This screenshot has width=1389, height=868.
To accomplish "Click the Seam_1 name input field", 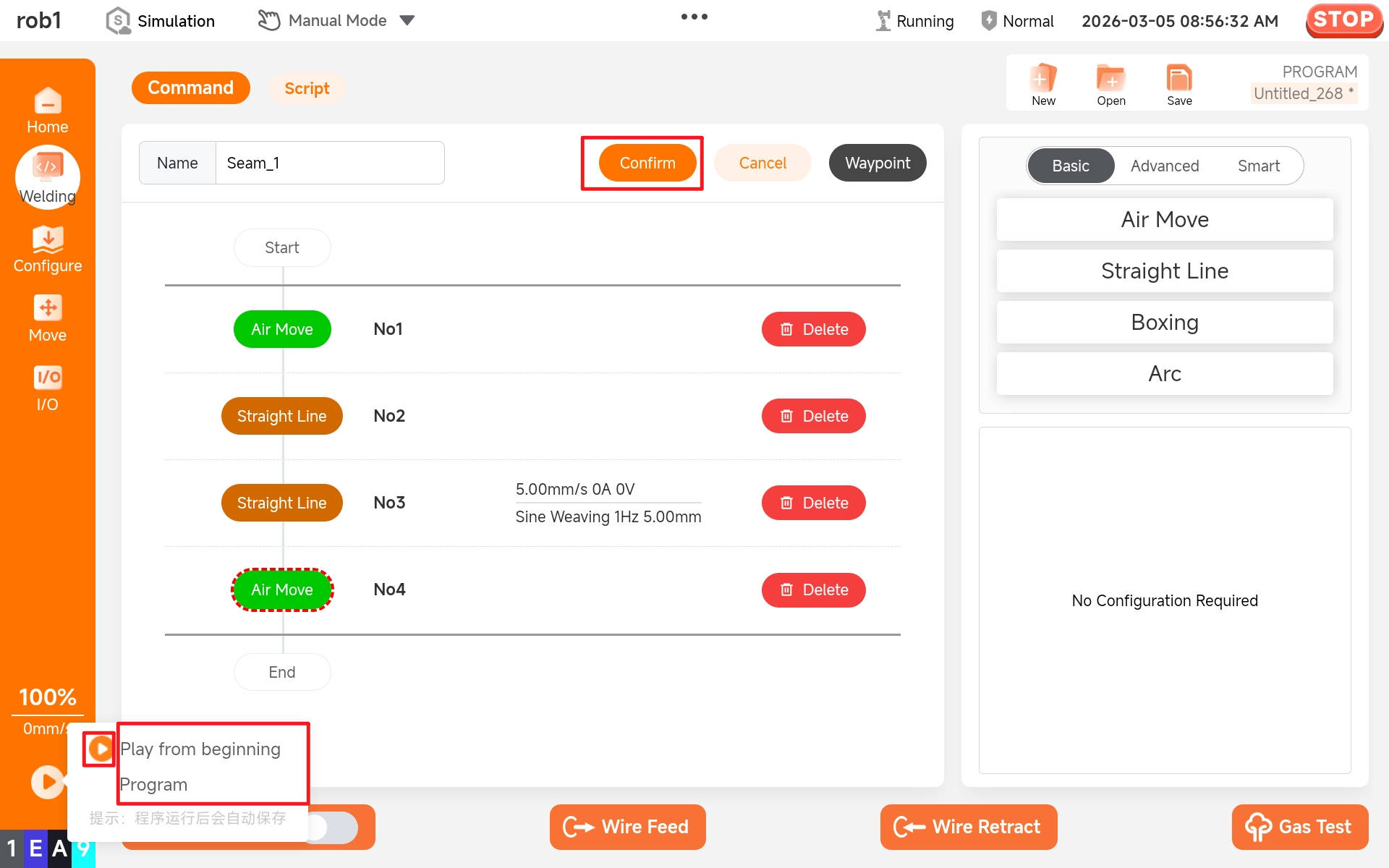I will [x=329, y=163].
